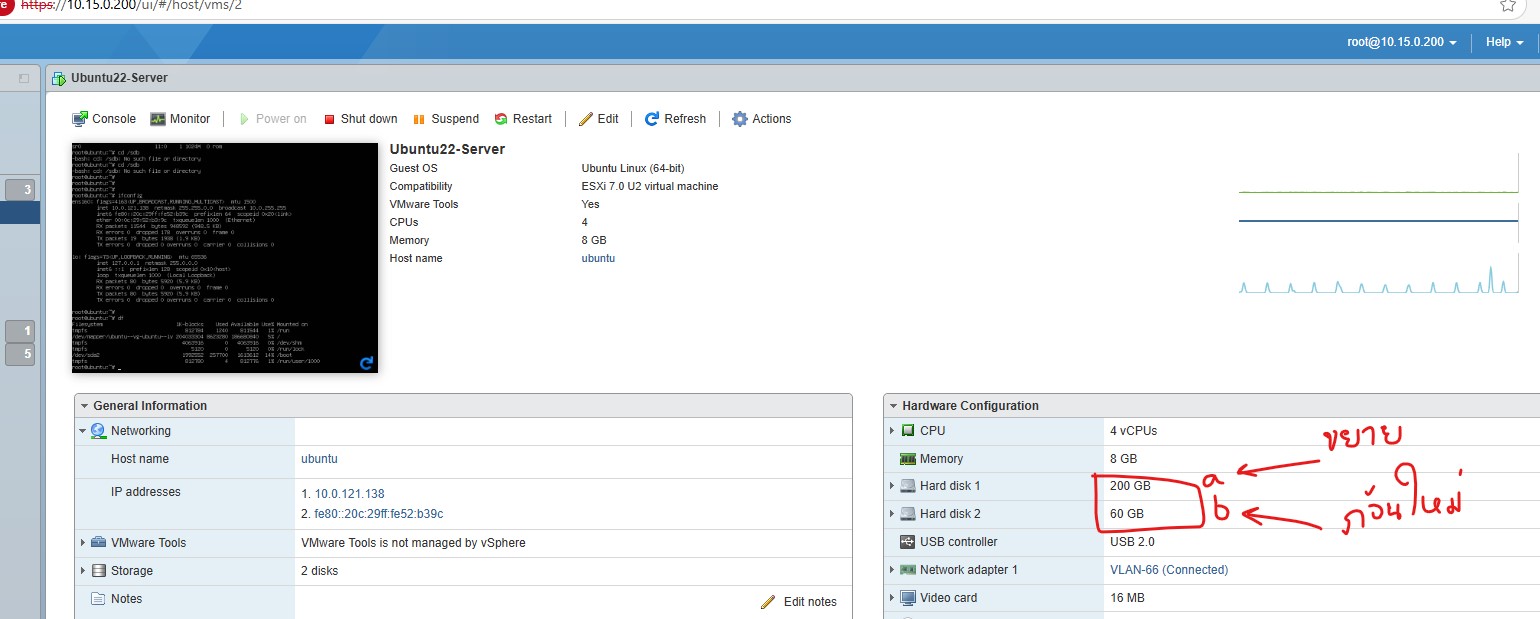1540x619 pixels.
Task: Click the navigator minimize icon
Action: click(24, 78)
